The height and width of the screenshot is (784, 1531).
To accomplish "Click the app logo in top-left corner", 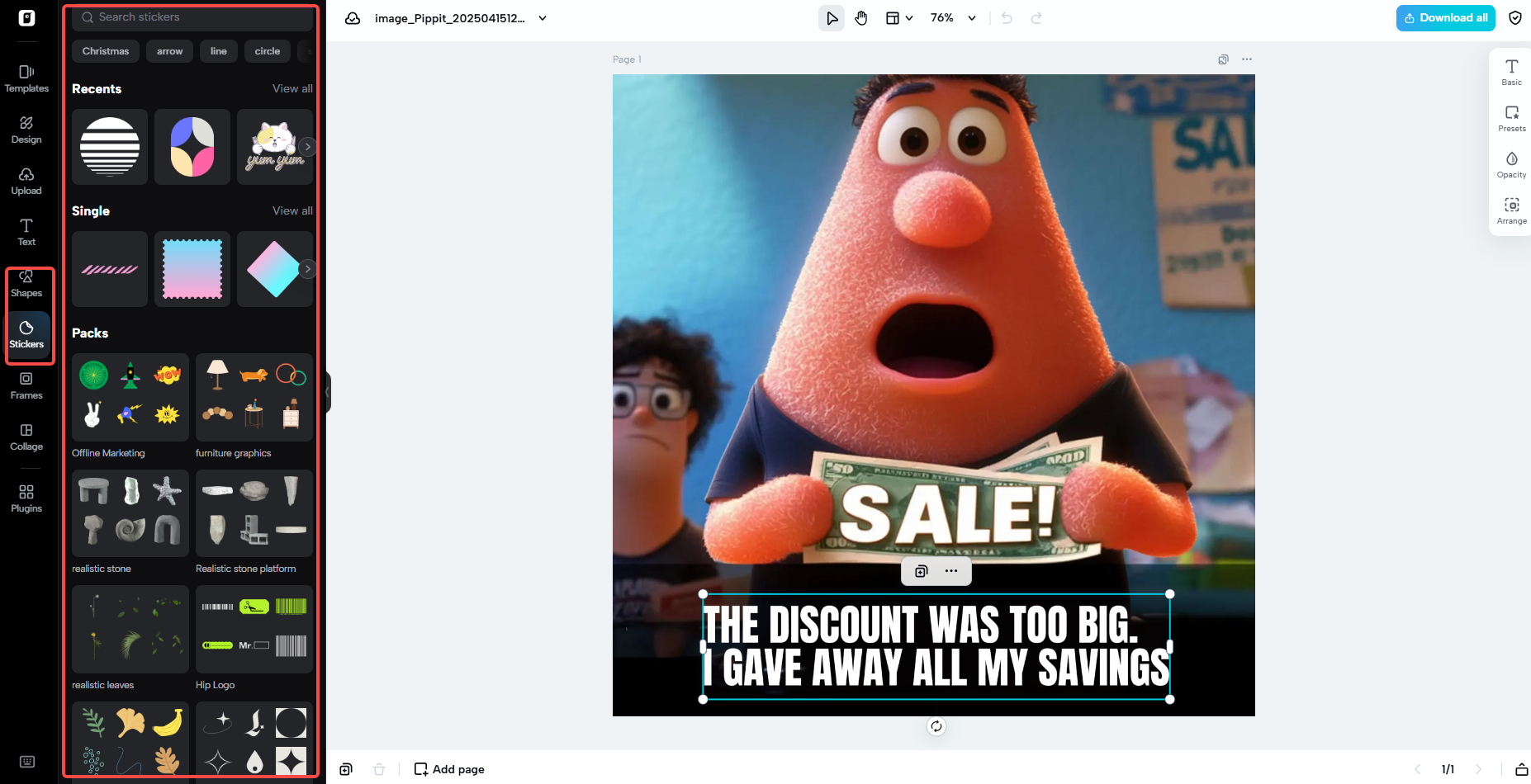I will point(26,18).
